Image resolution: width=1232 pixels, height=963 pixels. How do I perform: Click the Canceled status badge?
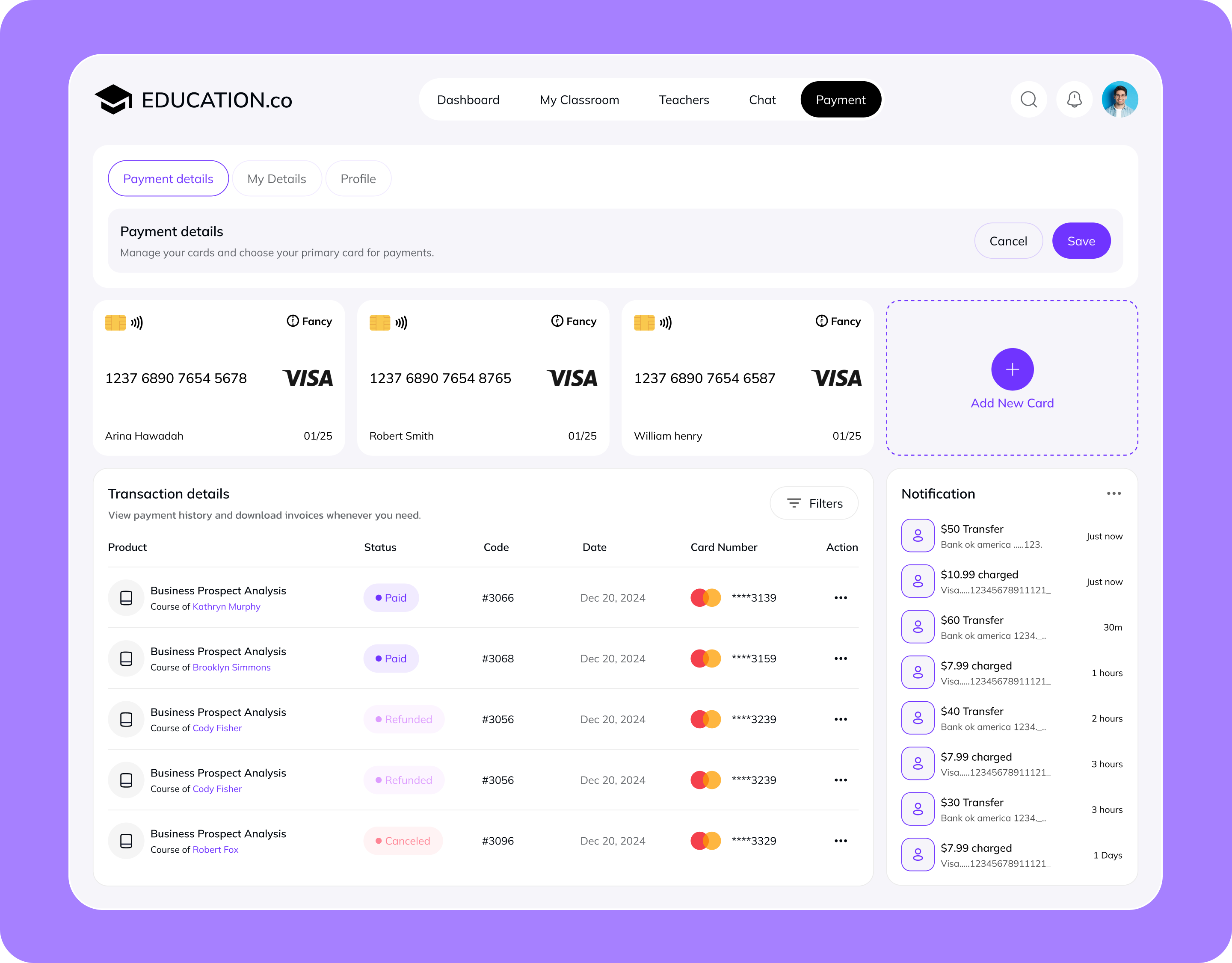[x=403, y=841]
